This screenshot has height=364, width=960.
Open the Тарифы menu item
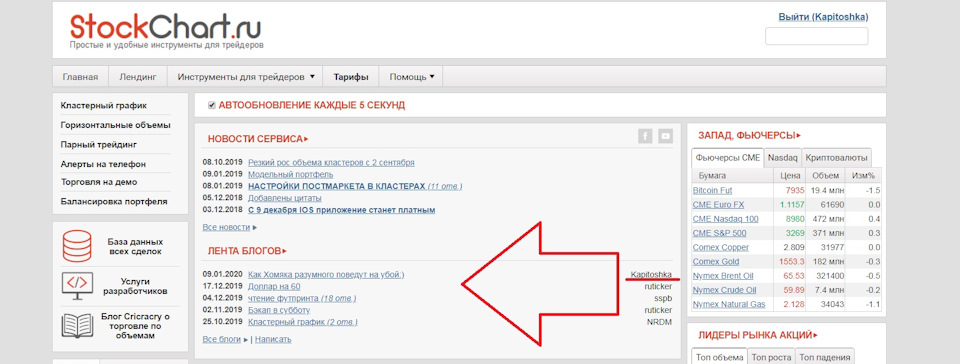(351, 77)
